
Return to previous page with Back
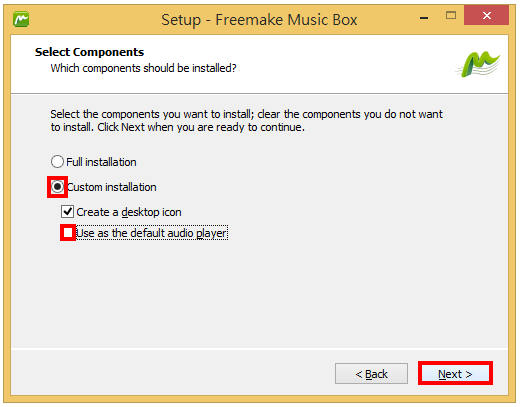click(x=371, y=373)
